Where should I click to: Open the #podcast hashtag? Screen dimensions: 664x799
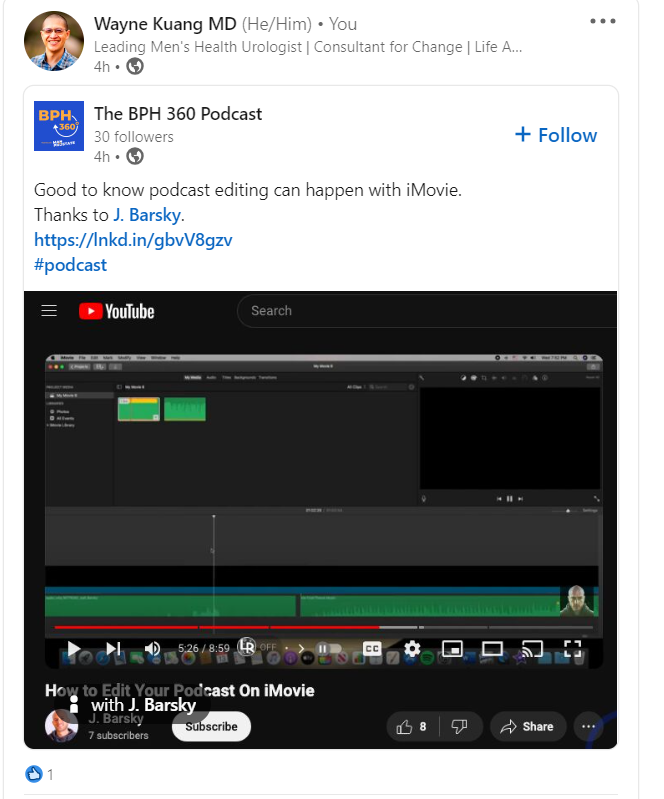pyautogui.click(x=70, y=265)
